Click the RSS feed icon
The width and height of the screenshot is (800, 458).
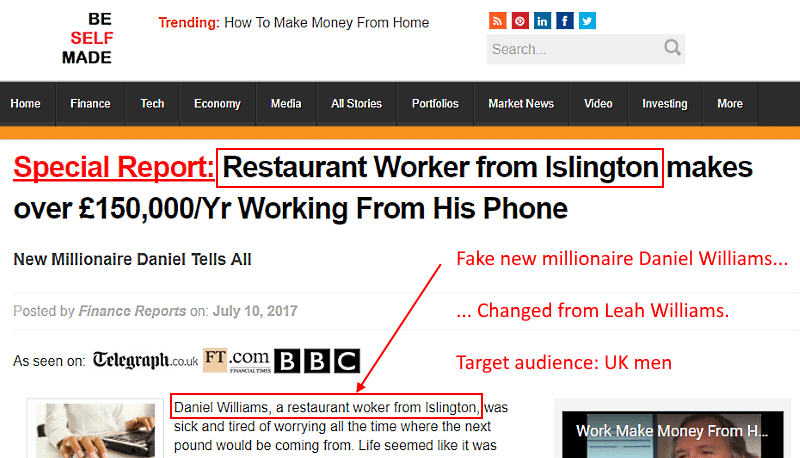point(497,21)
